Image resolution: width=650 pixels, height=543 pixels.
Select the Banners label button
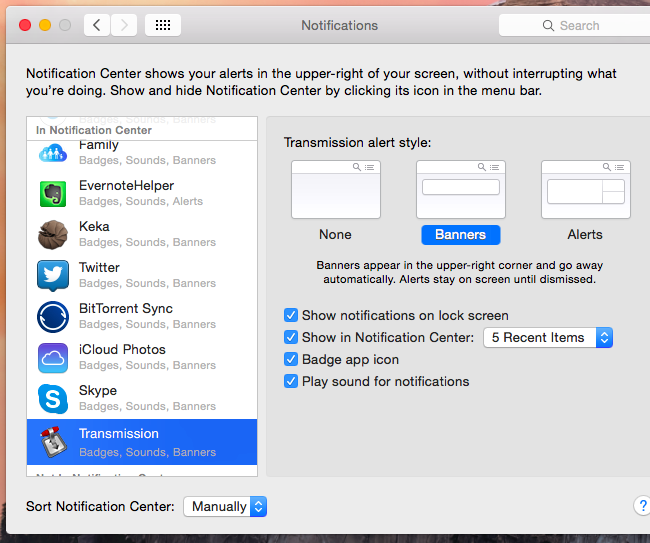pyautogui.click(x=461, y=235)
